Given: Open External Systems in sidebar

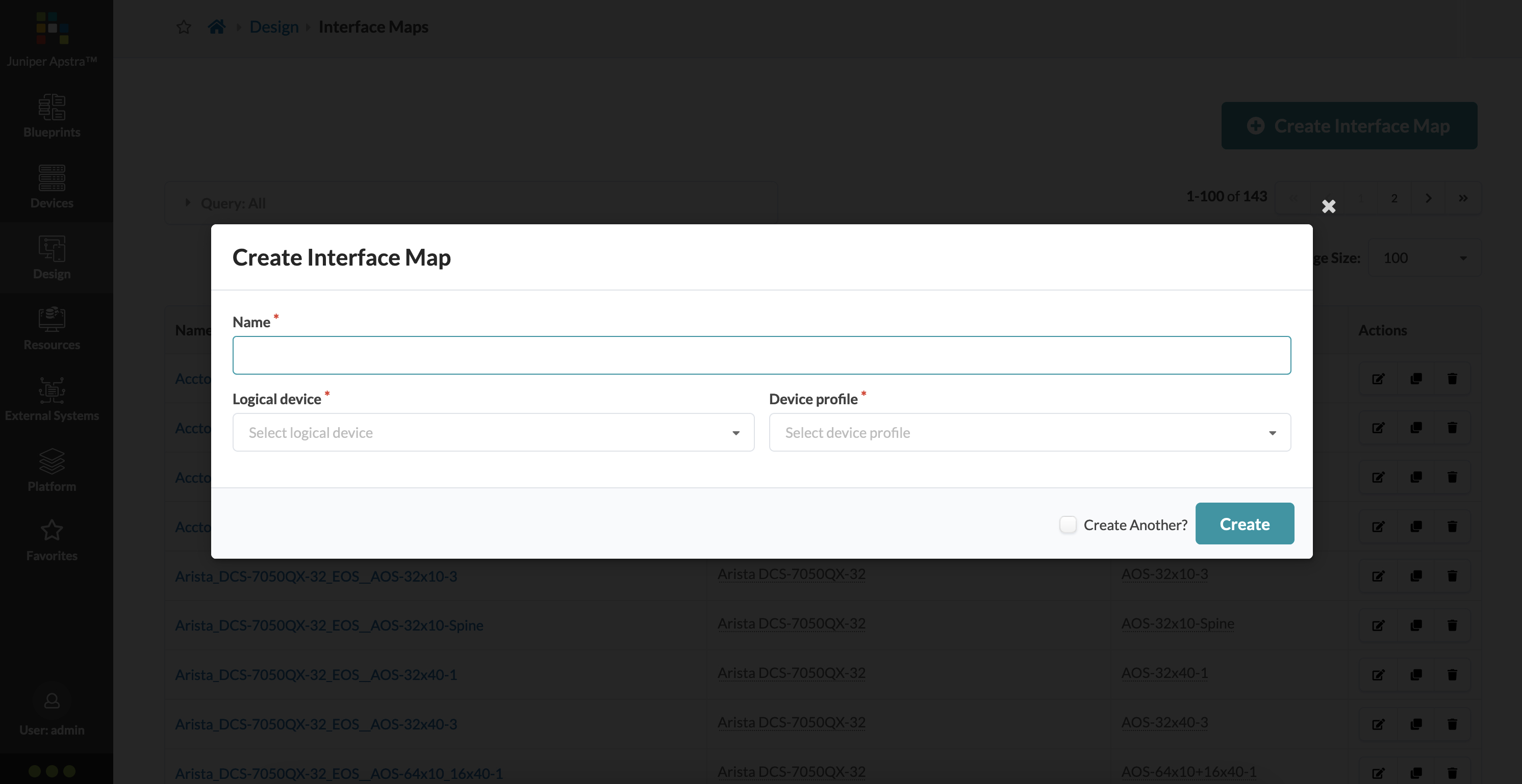Looking at the screenshot, I should (52, 399).
